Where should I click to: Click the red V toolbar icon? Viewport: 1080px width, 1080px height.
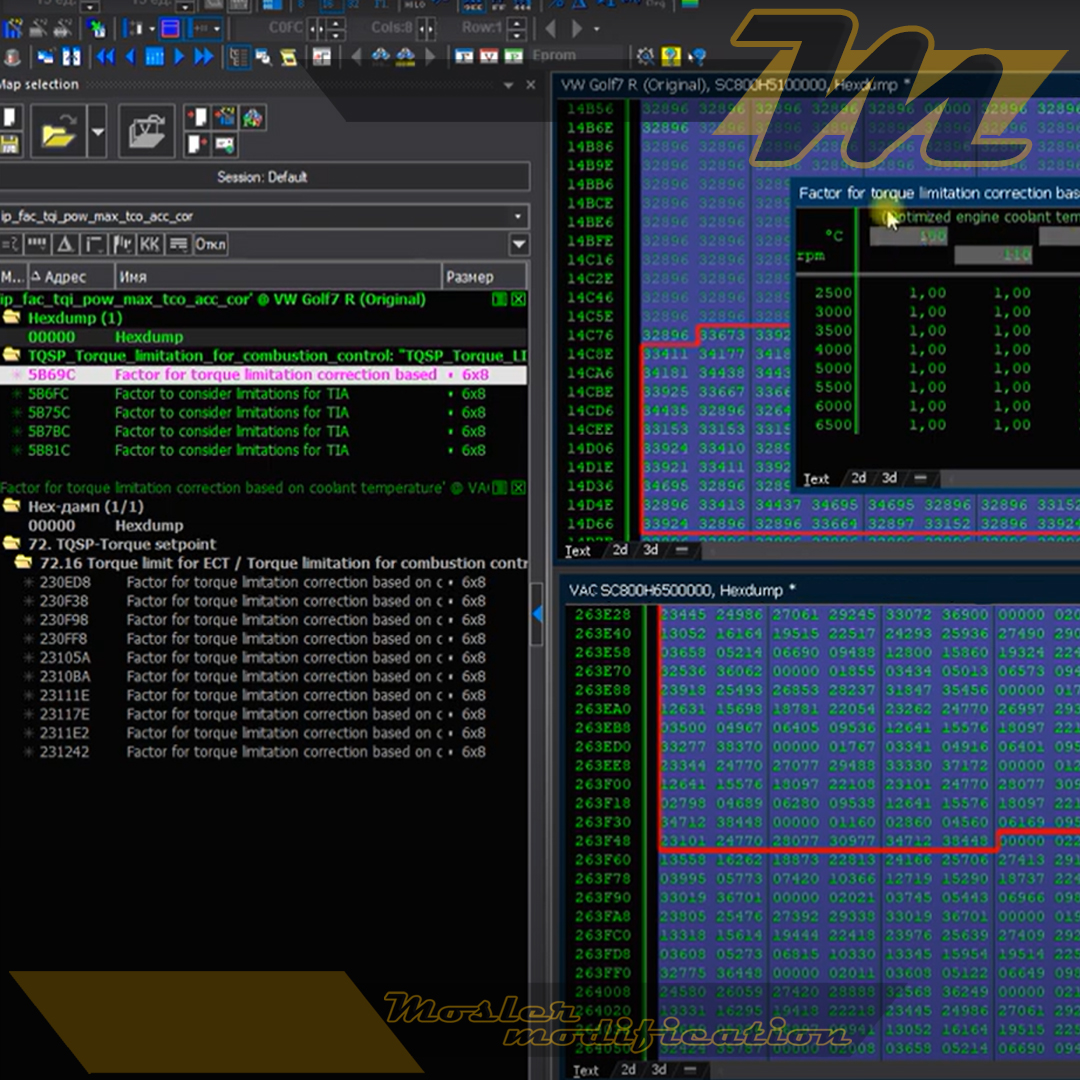489,56
